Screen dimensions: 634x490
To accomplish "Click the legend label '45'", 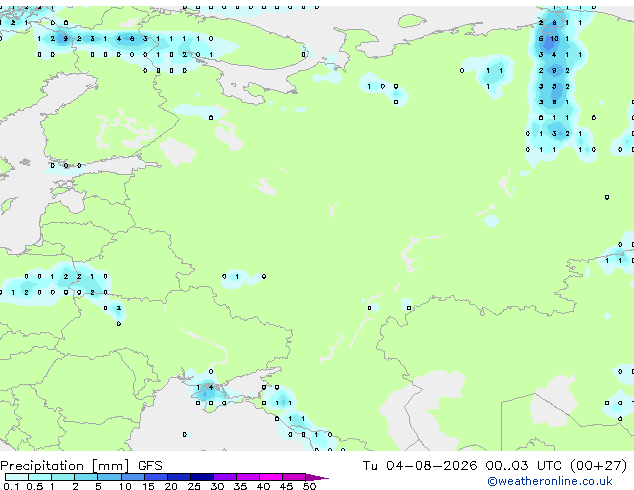I will (x=286, y=486).
